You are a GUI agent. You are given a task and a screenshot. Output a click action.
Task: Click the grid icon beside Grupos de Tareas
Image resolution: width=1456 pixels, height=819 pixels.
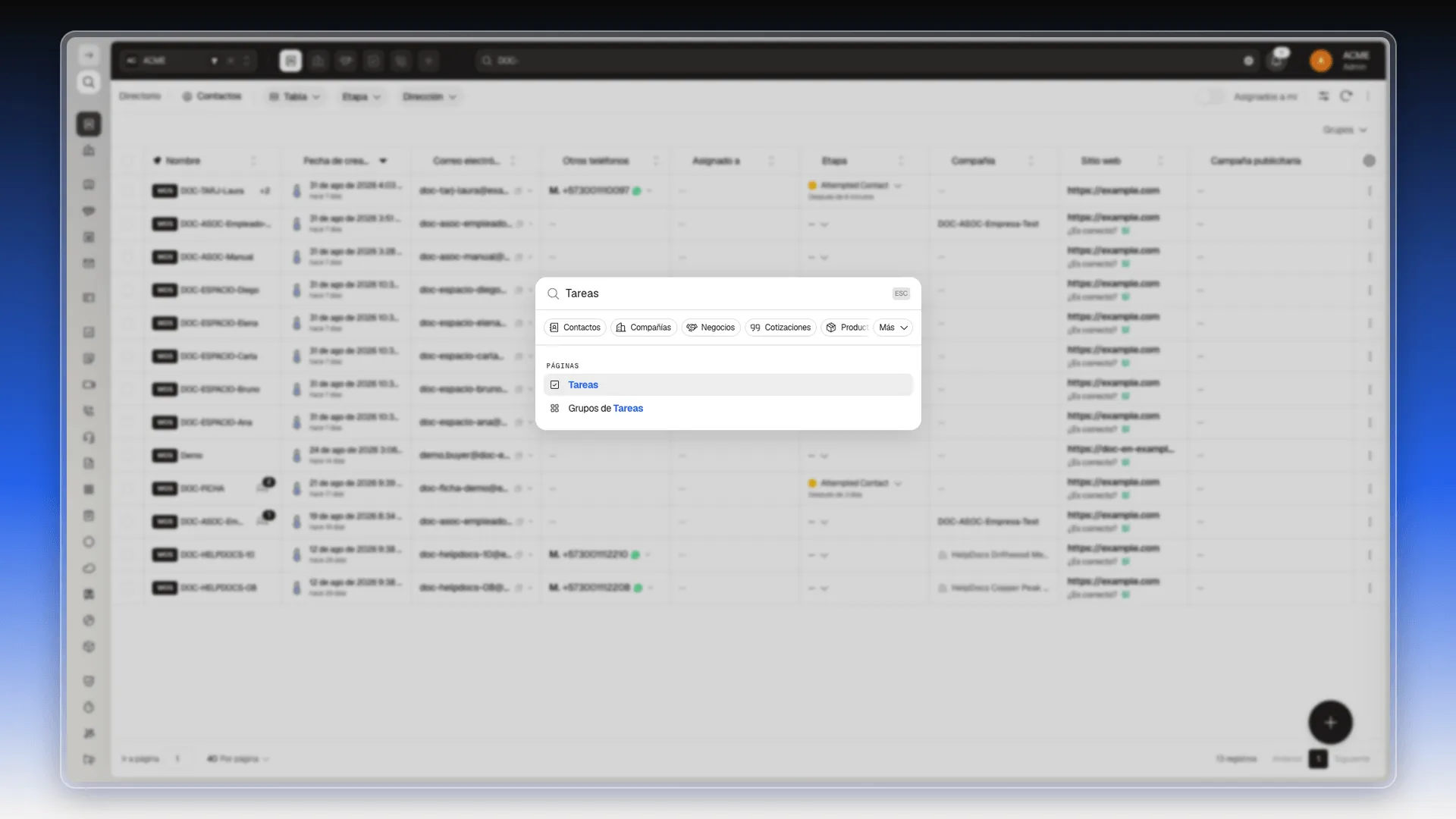click(x=554, y=408)
